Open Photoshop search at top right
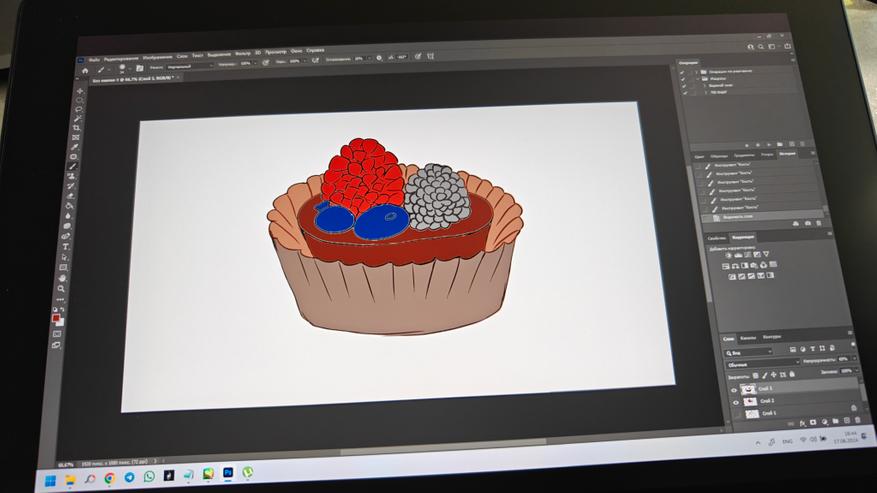877x493 pixels. coord(761,47)
